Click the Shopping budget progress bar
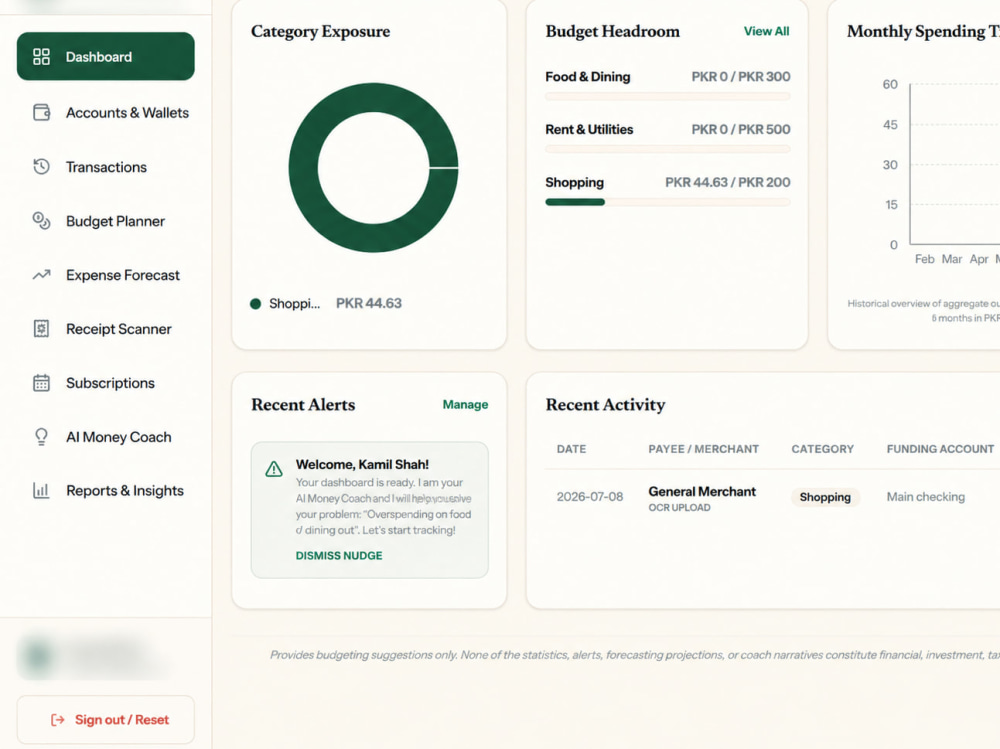 668,202
